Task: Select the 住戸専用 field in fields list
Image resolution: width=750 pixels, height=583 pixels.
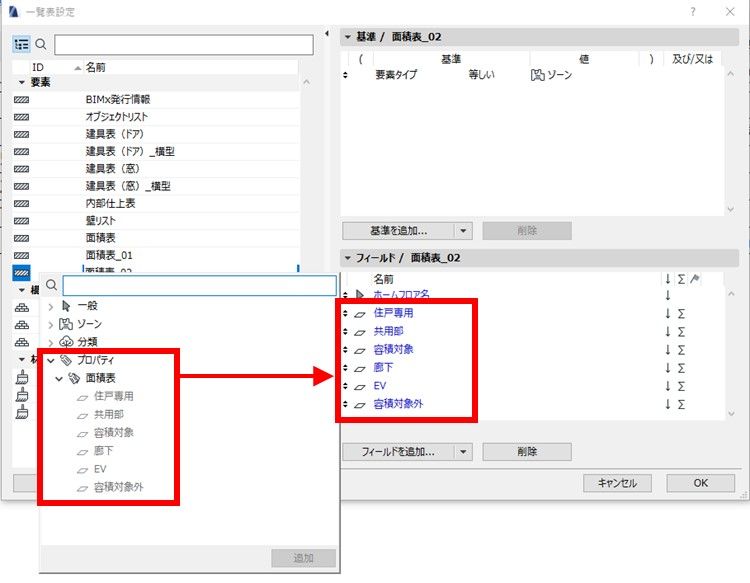Action: [393, 313]
